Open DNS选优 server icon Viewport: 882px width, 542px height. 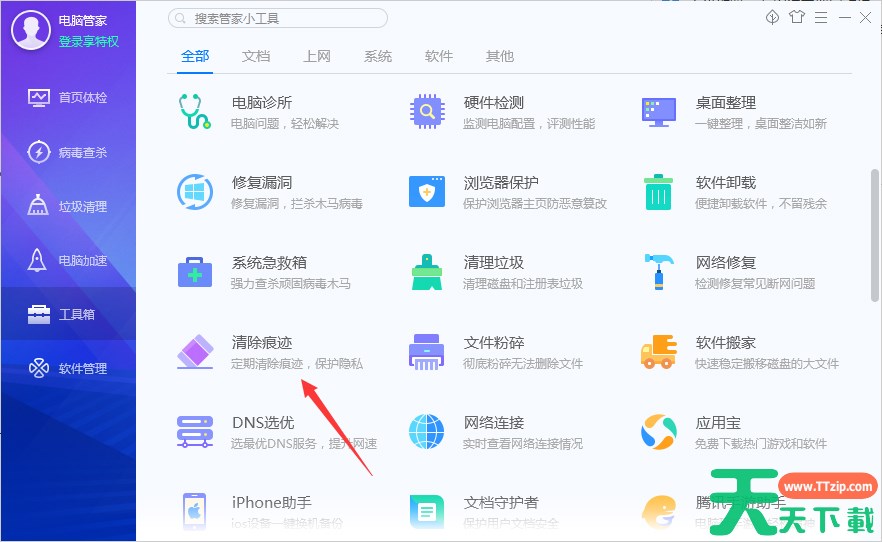195,432
